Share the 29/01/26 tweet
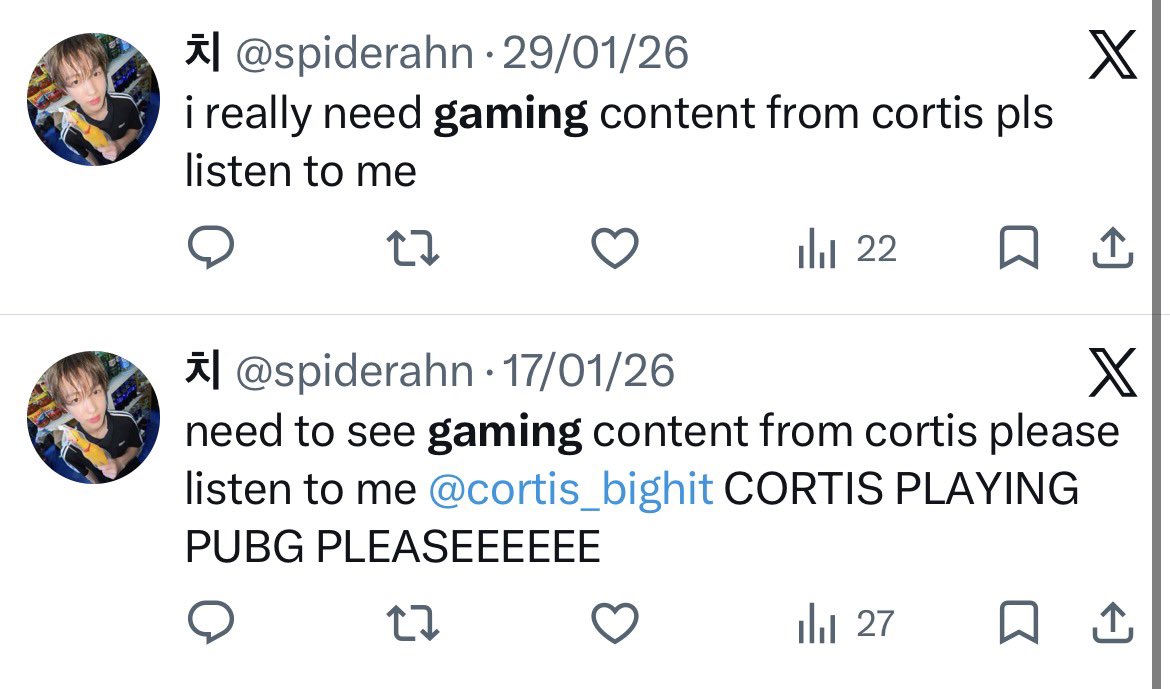1170x689 pixels. pos(1113,248)
